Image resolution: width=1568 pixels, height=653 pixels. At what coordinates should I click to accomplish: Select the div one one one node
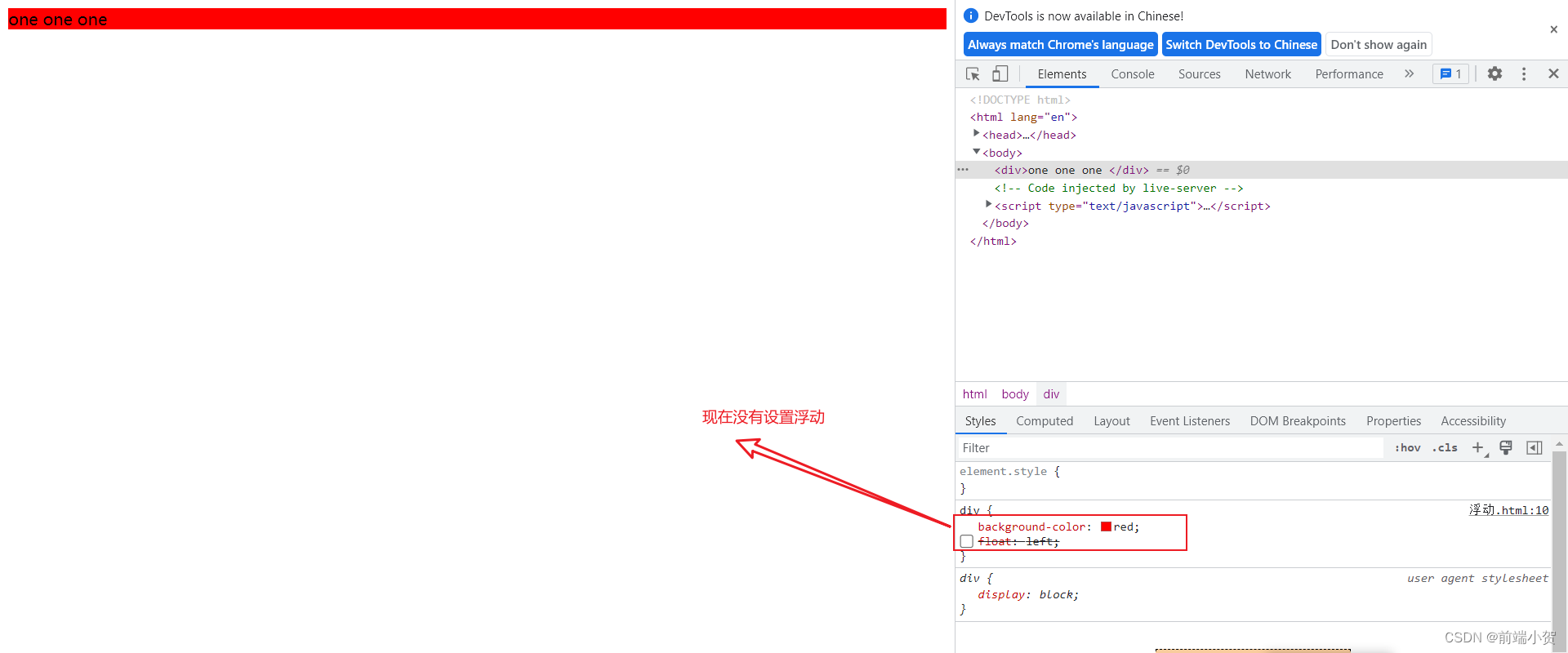1262,170
